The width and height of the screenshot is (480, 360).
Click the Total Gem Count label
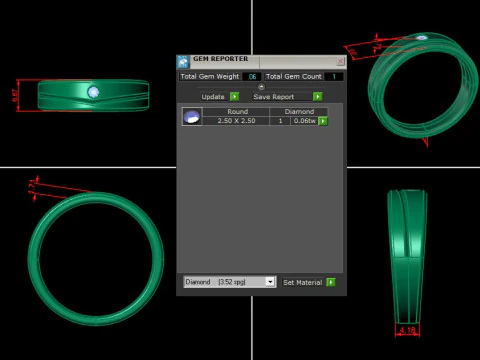click(x=294, y=77)
